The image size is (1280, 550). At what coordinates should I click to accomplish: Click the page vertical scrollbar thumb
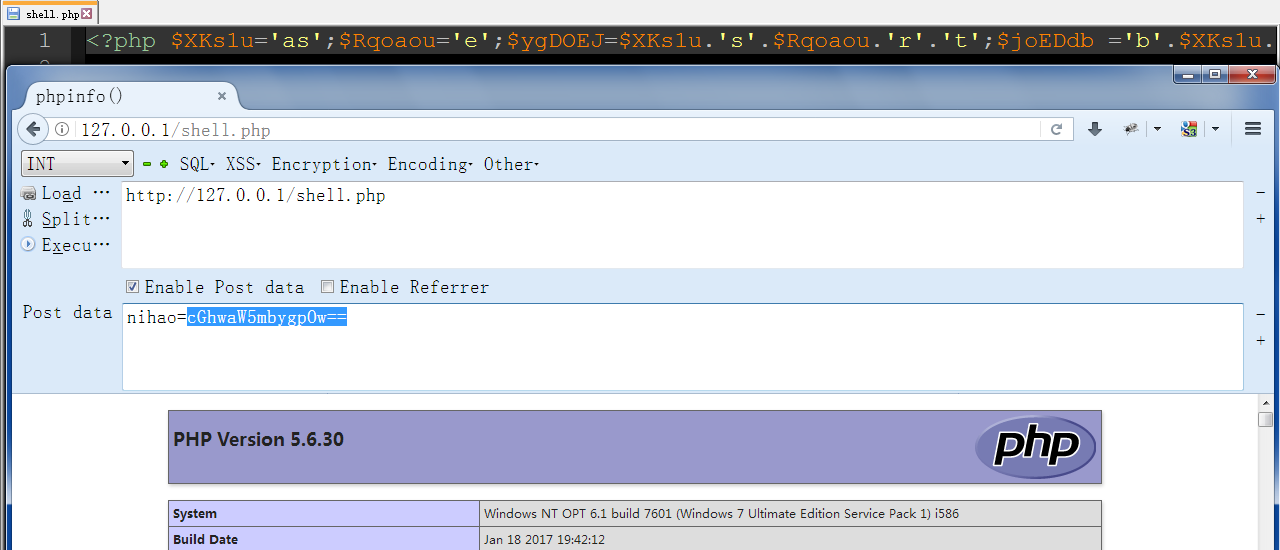[x=1265, y=419]
